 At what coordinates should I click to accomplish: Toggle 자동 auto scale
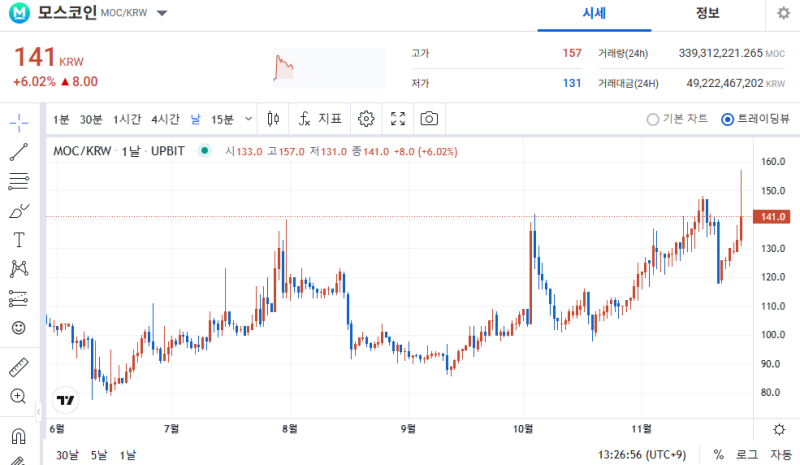[781, 454]
